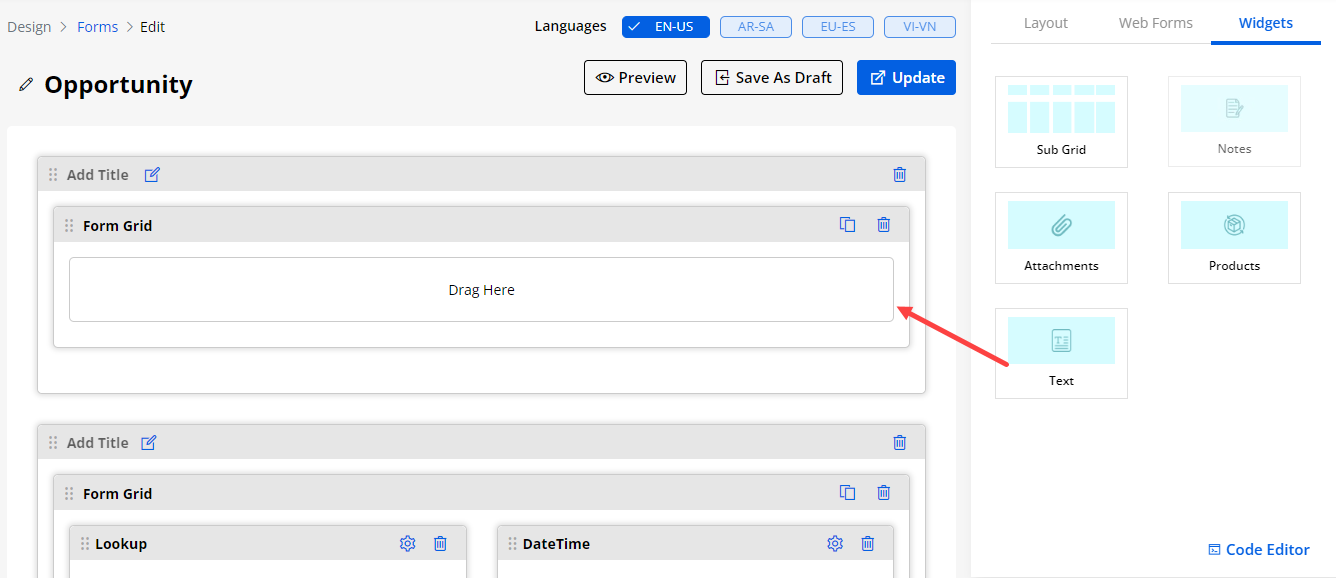The height and width of the screenshot is (578, 1336).
Task: Save the form as draft
Action: pos(772,78)
